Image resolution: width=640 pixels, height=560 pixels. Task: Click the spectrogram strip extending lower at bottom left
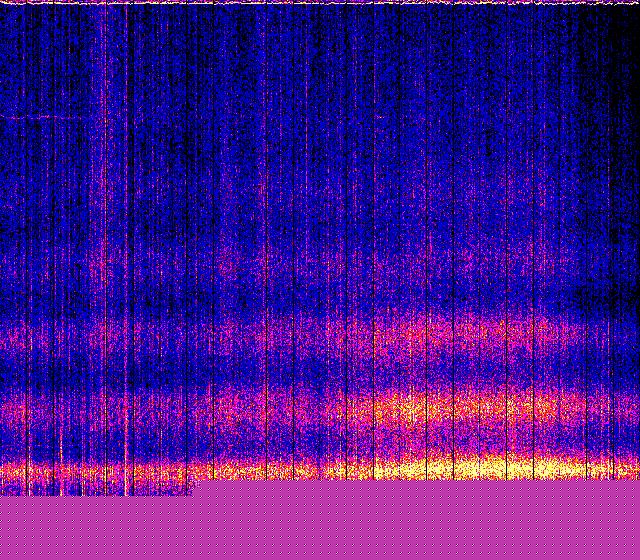click(x=95, y=489)
